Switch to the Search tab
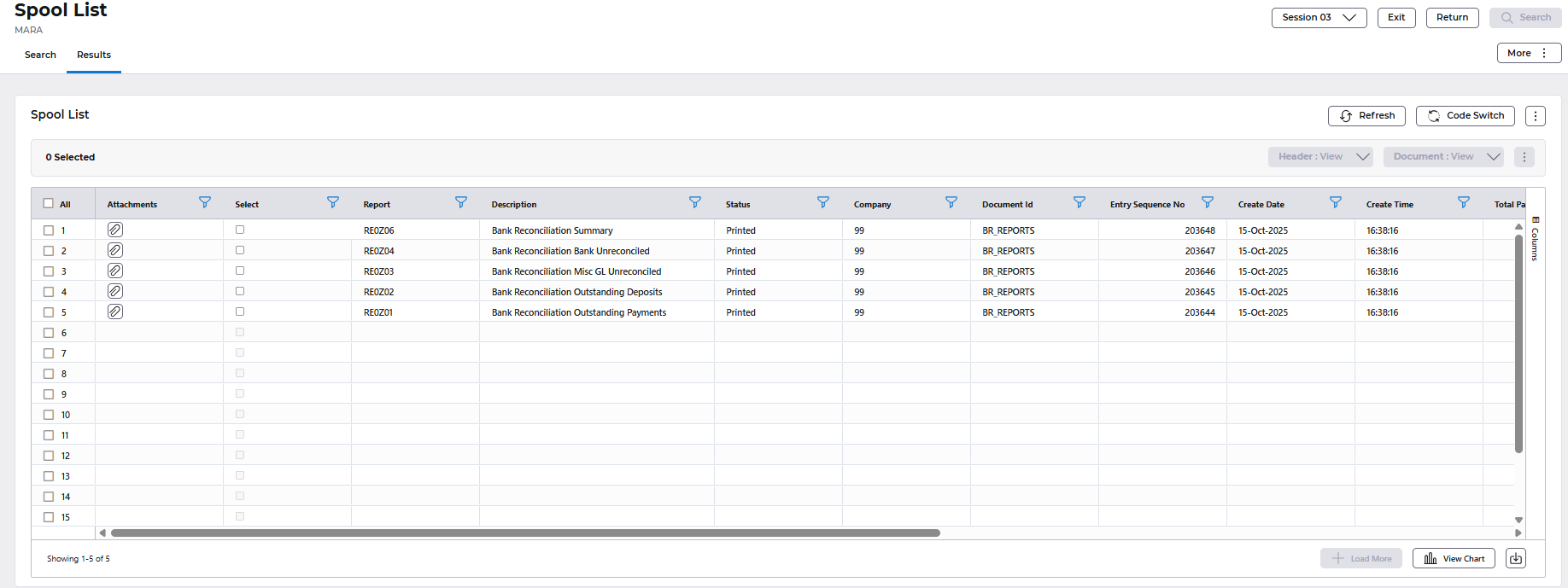Image resolution: width=1568 pixels, height=588 pixels. tap(40, 55)
